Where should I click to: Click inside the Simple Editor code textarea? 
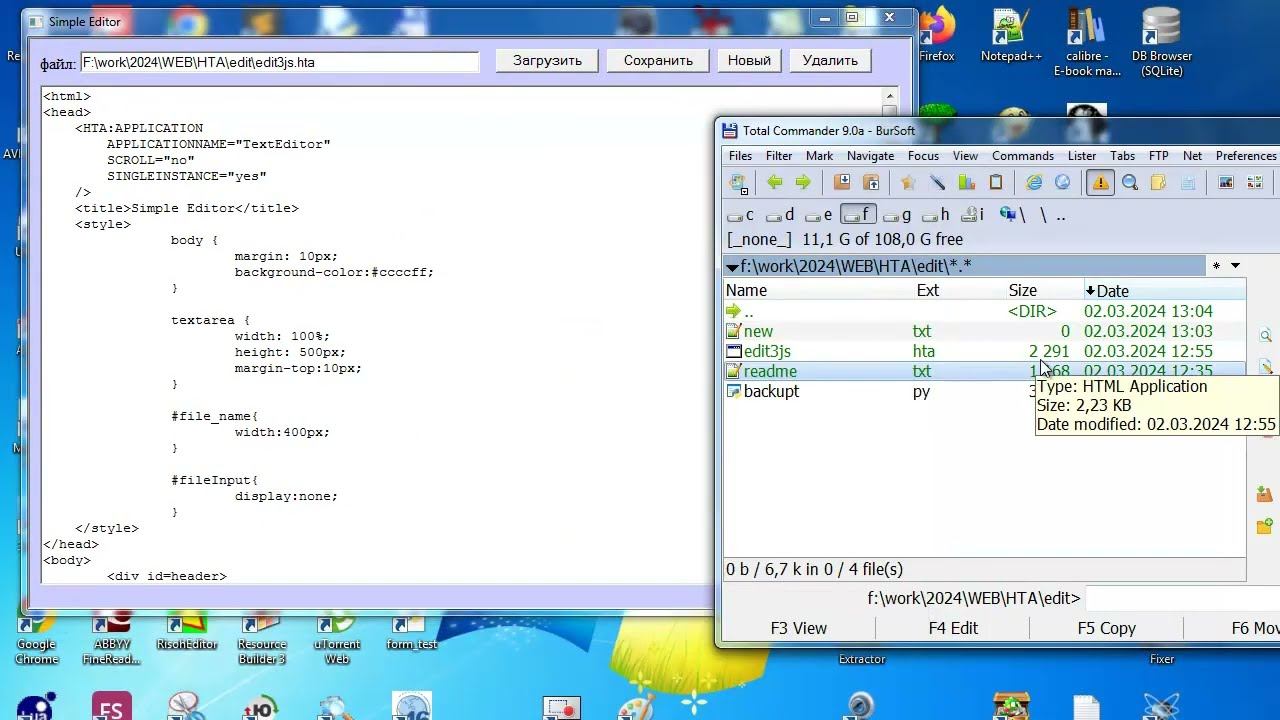(x=460, y=335)
